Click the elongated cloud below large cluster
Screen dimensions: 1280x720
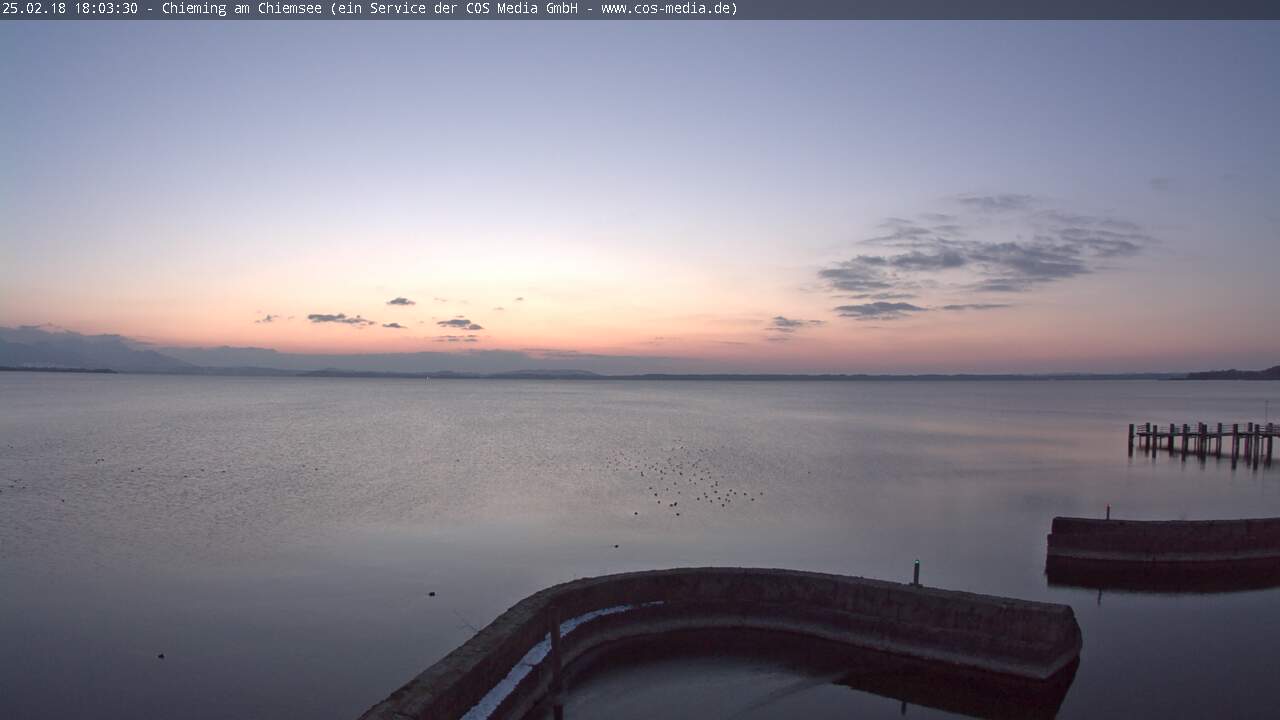(x=880, y=309)
